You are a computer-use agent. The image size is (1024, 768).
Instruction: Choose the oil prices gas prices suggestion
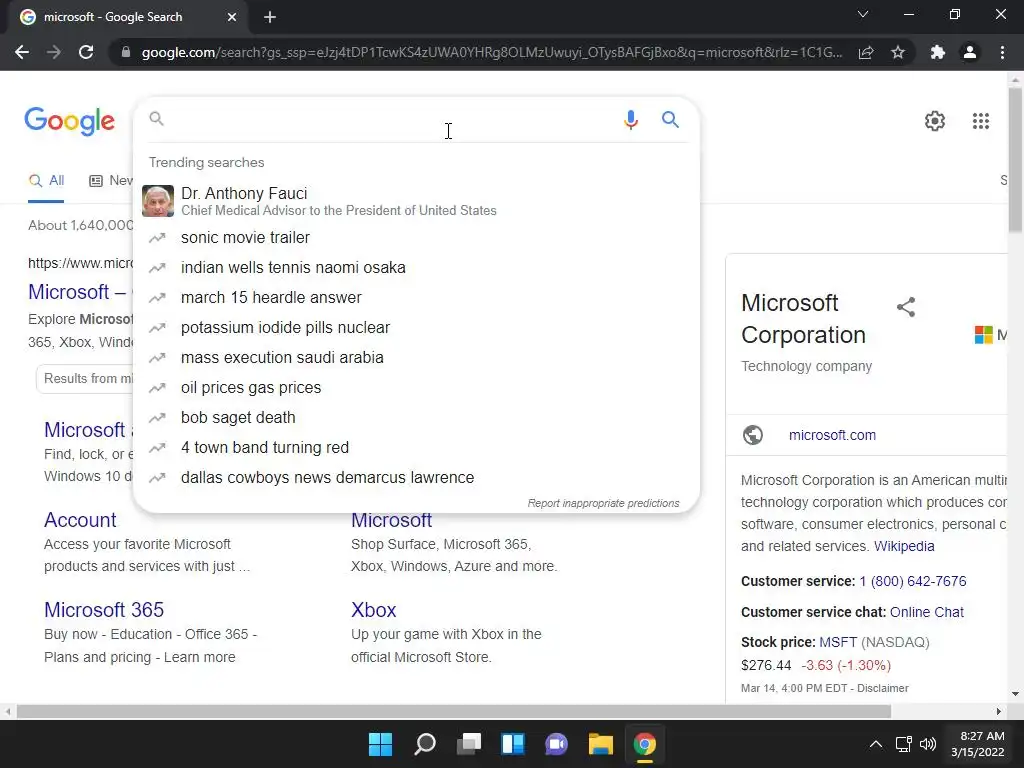pyautogui.click(x=417, y=388)
